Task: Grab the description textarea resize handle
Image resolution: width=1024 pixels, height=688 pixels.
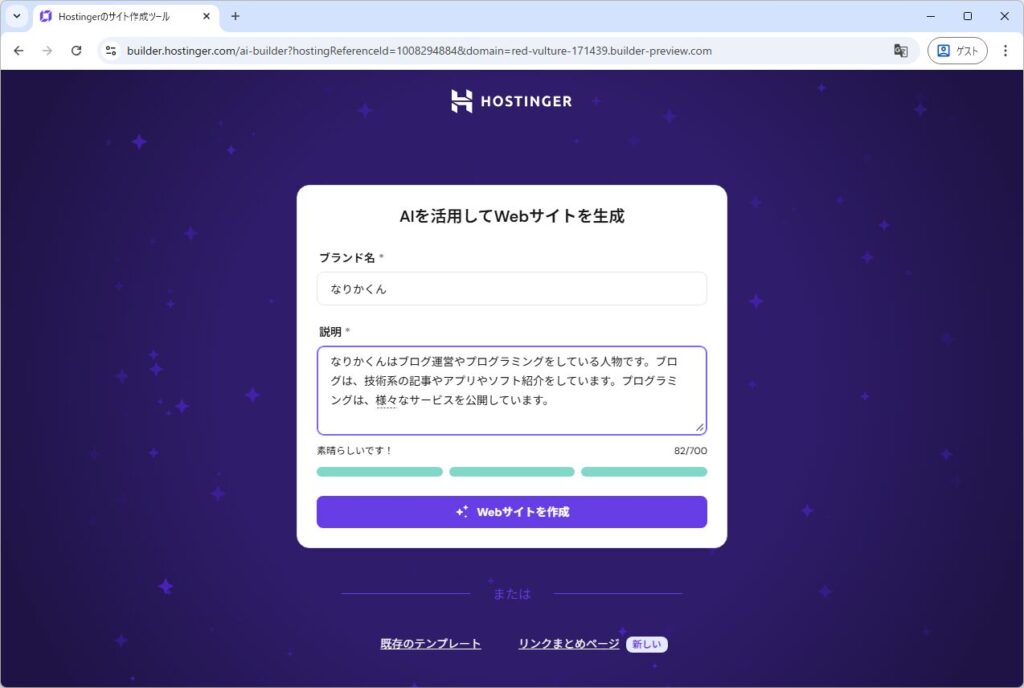Action: click(699, 427)
